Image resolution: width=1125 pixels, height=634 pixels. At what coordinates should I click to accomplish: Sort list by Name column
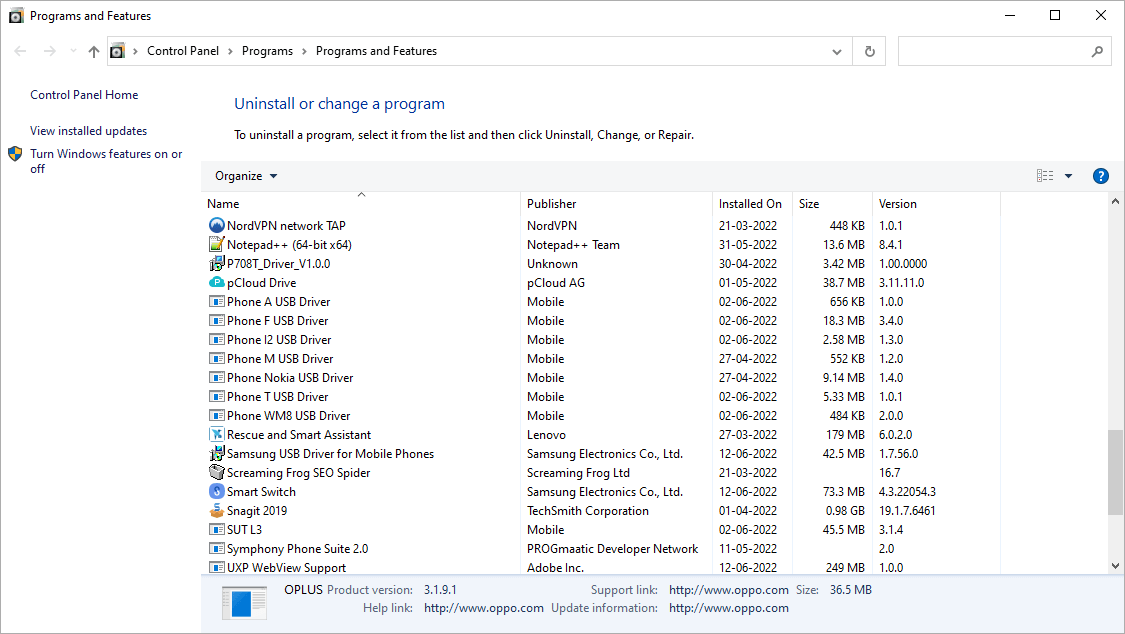[x=361, y=204]
